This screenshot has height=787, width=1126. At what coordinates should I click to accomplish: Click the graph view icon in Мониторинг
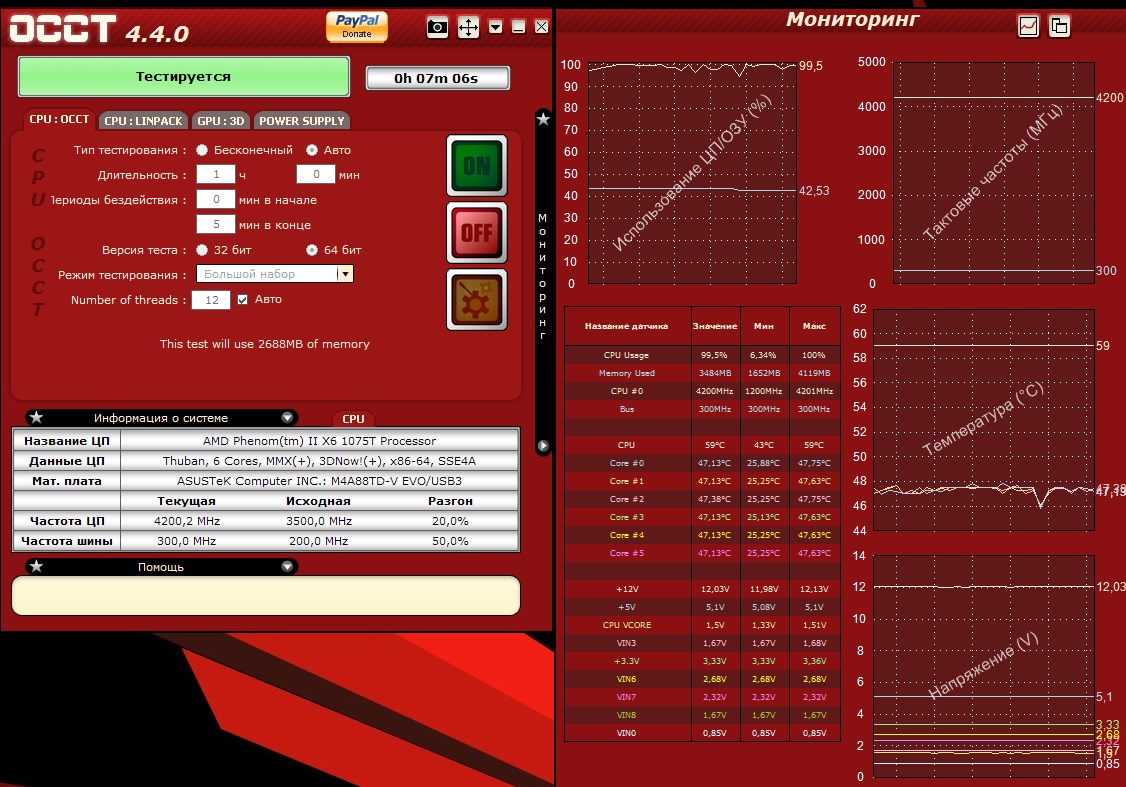(x=1028, y=27)
